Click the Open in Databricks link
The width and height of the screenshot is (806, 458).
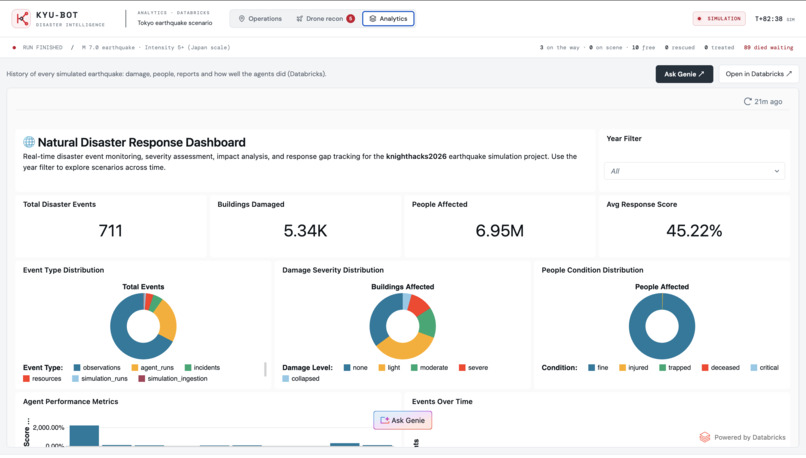pyautogui.click(x=759, y=74)
